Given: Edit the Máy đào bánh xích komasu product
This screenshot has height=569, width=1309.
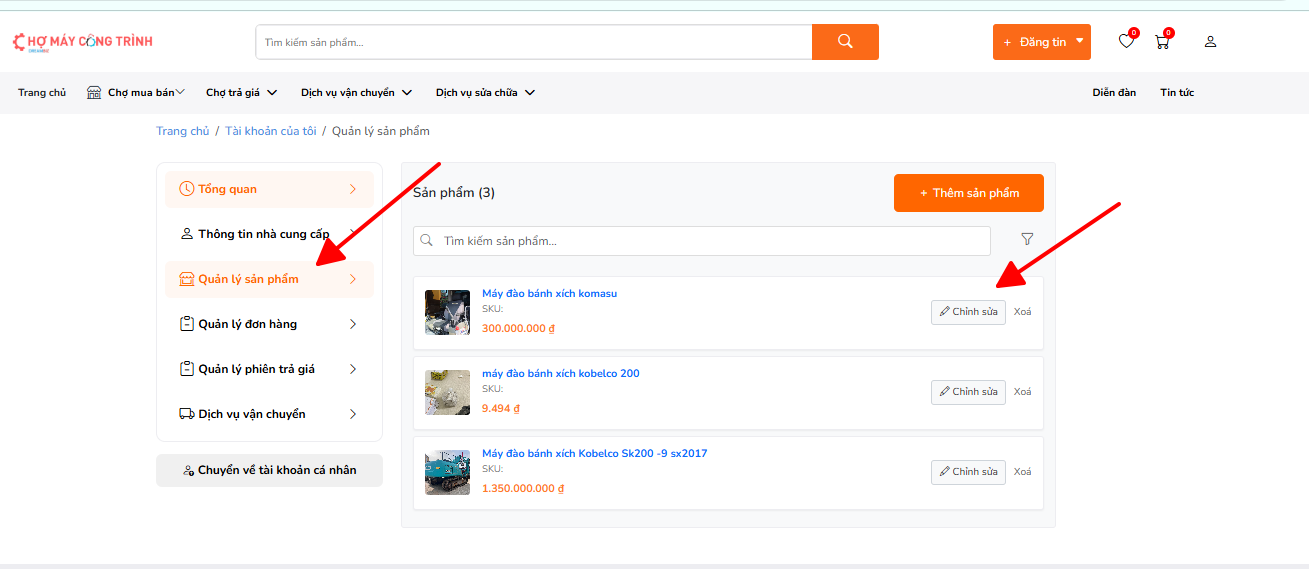Looking at the screenshot, I should [968, 312].
